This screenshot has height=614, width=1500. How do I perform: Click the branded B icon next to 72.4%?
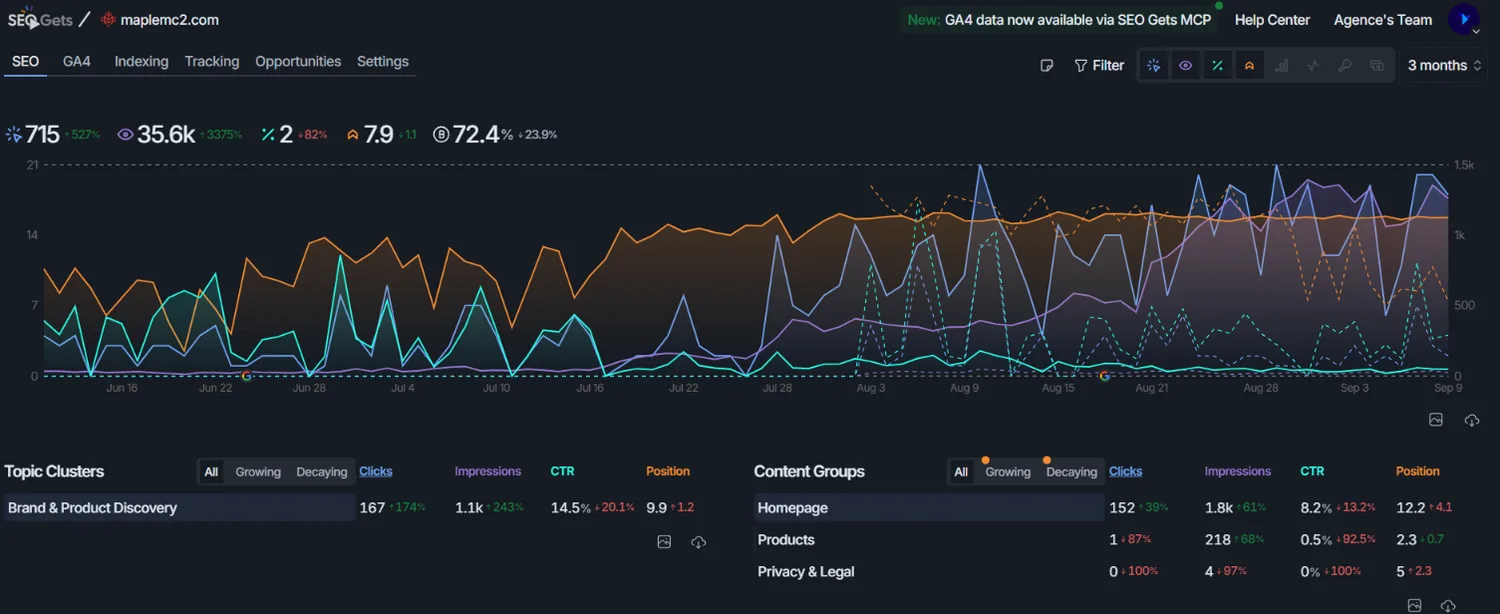[x=441, y=134]
